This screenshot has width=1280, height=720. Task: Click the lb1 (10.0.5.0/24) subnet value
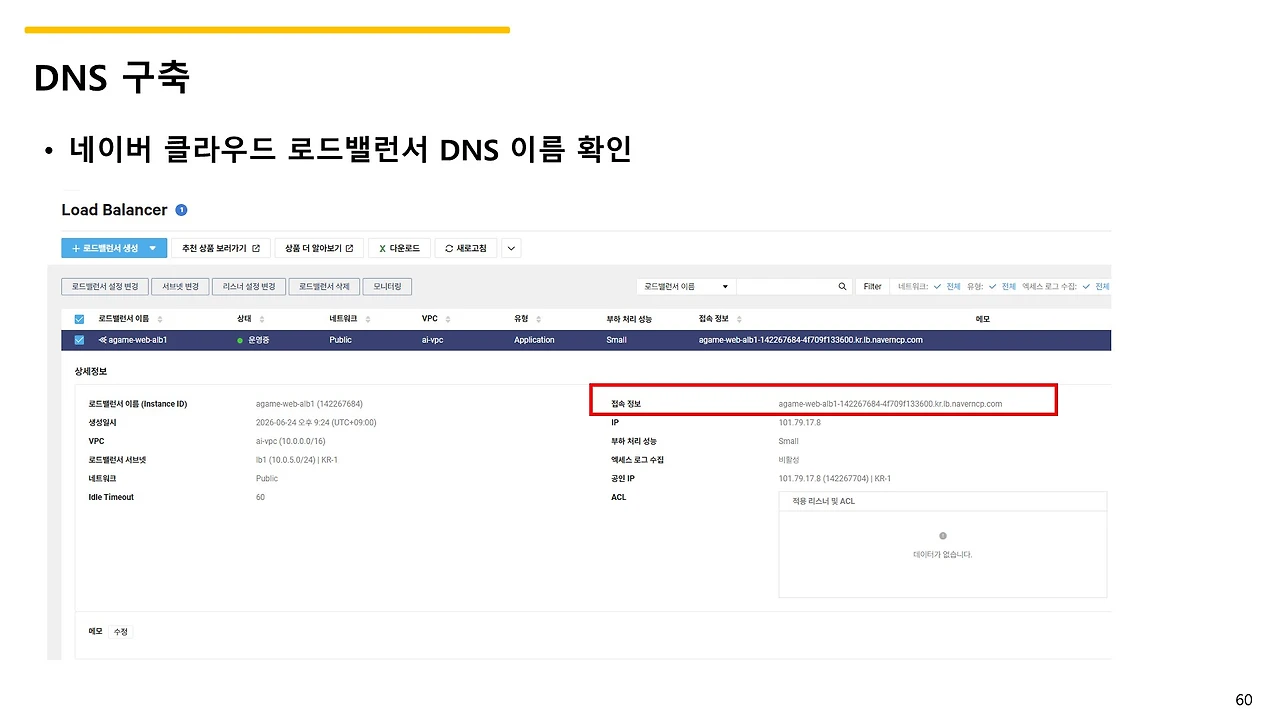click(296, 460)
